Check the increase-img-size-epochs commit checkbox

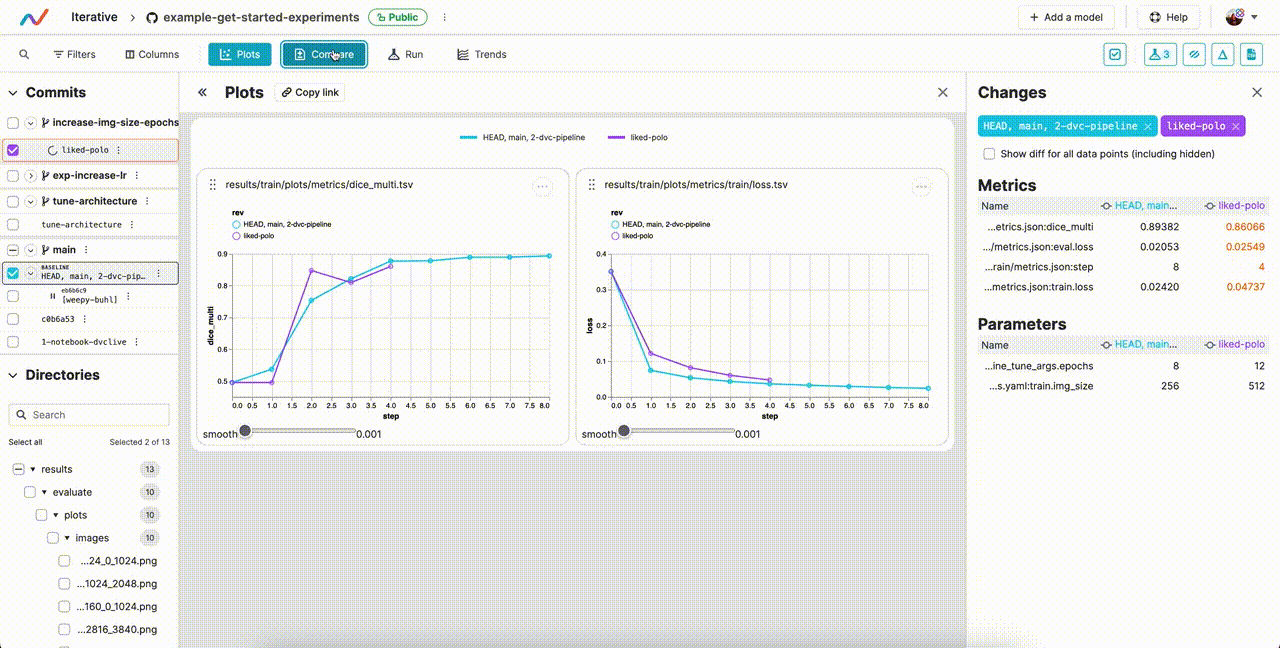[x=11, y=122]
